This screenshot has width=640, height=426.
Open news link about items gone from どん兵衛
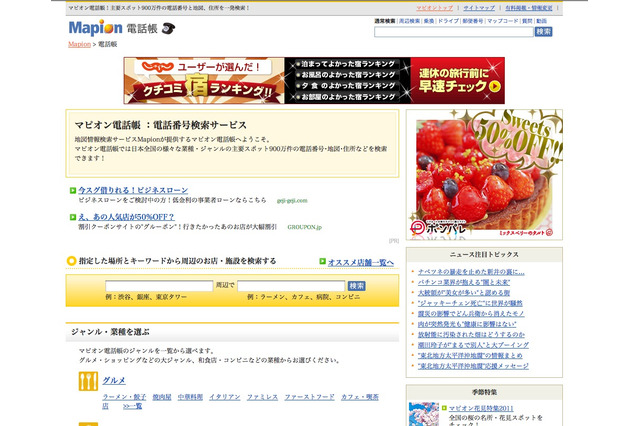(471, 314)
